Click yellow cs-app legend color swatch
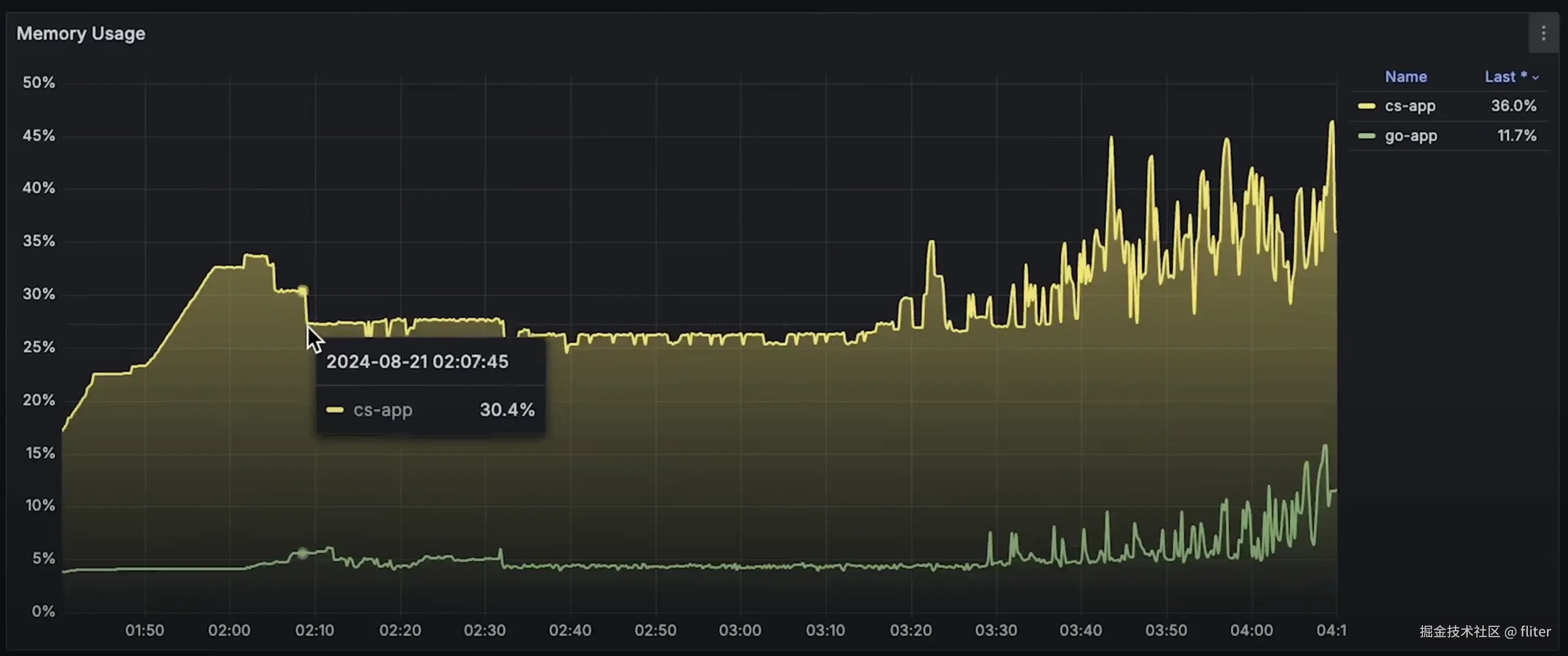The height and width of the screenshot is (656, 1568). (1366, 106)
